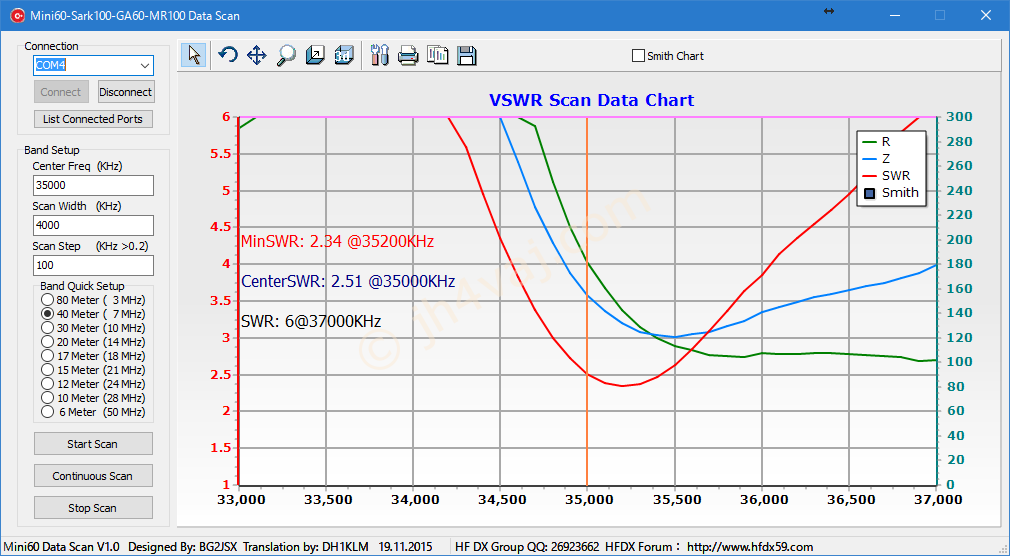Select 12 Meter (24 MHz) band

pyautogui.click(x=47, y=384)
